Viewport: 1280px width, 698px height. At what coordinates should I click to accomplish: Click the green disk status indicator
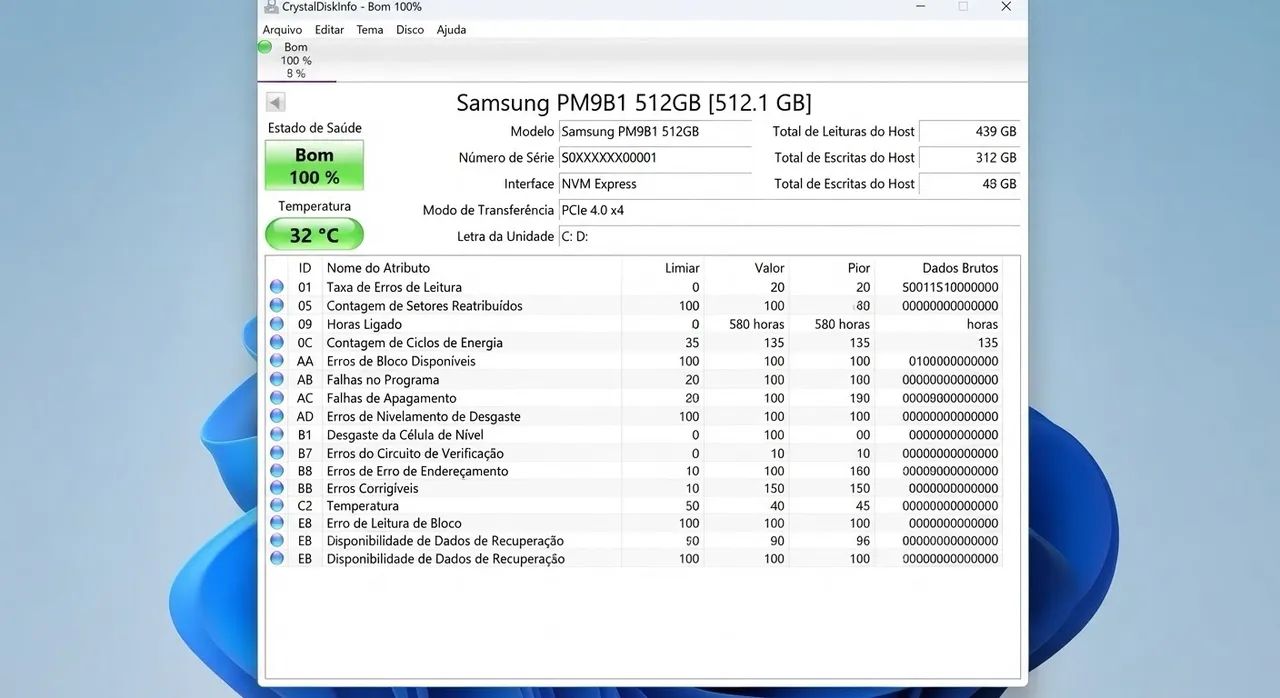[265, 47]
